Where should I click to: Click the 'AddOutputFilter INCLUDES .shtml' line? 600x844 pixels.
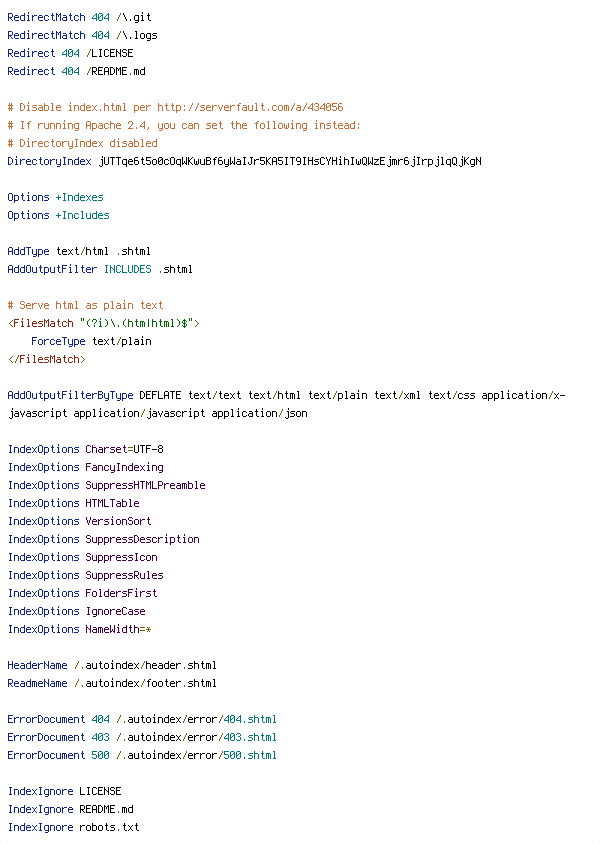pyautogui.click(x=100, y=269)
